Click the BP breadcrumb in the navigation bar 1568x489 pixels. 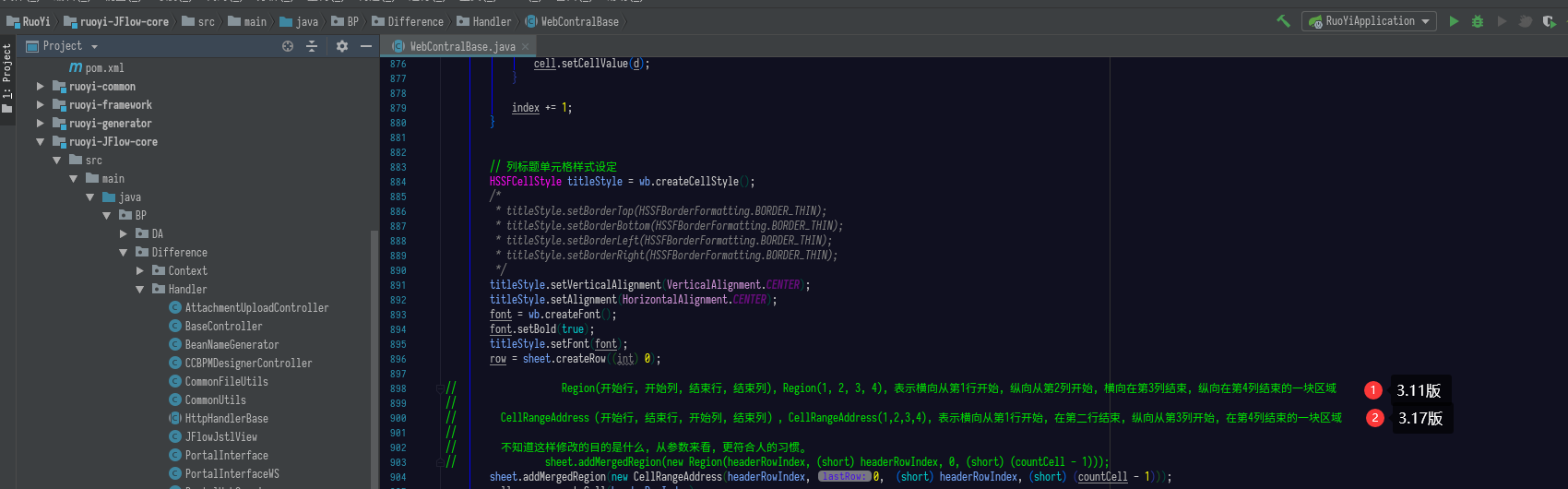pyautogui.click(x=345, y=21)
